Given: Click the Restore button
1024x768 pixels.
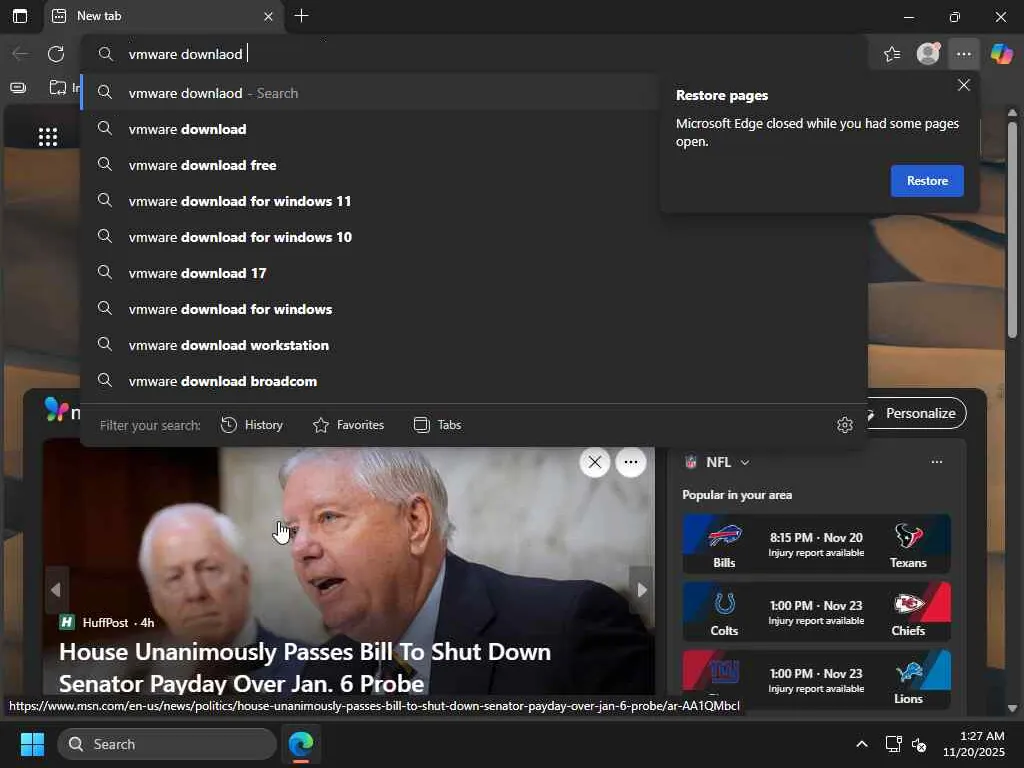Looking at the screenshot, I should point(927,181).
